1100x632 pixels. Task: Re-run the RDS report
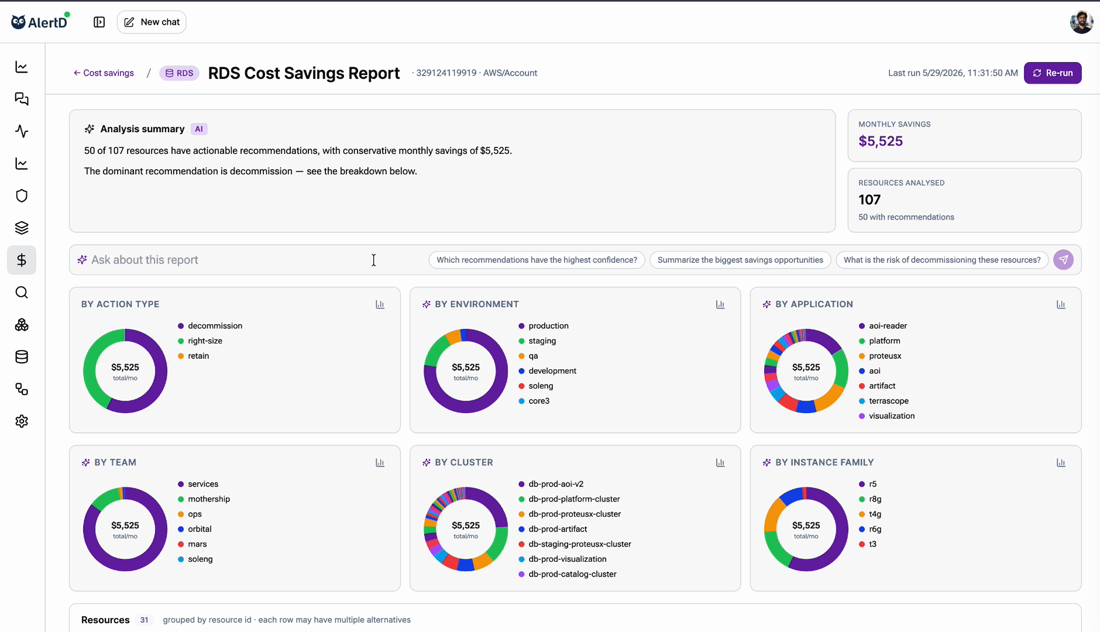pos(1052,73)
